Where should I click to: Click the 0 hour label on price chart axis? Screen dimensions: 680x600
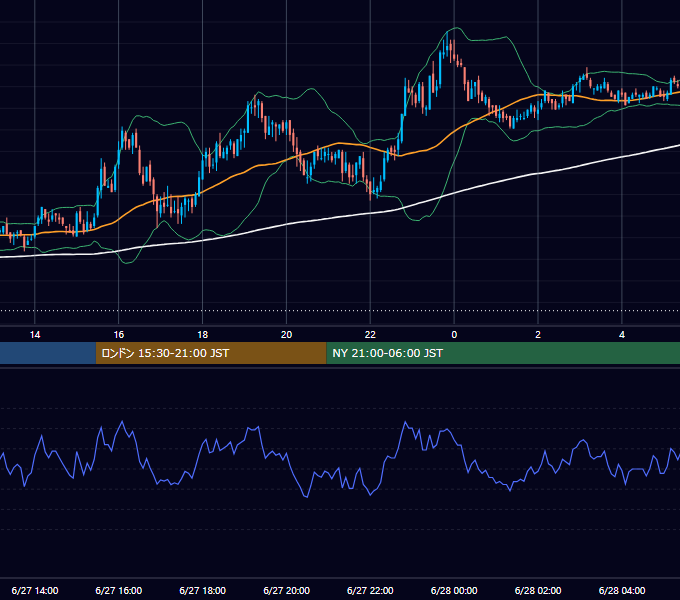(x=454, y=335)
